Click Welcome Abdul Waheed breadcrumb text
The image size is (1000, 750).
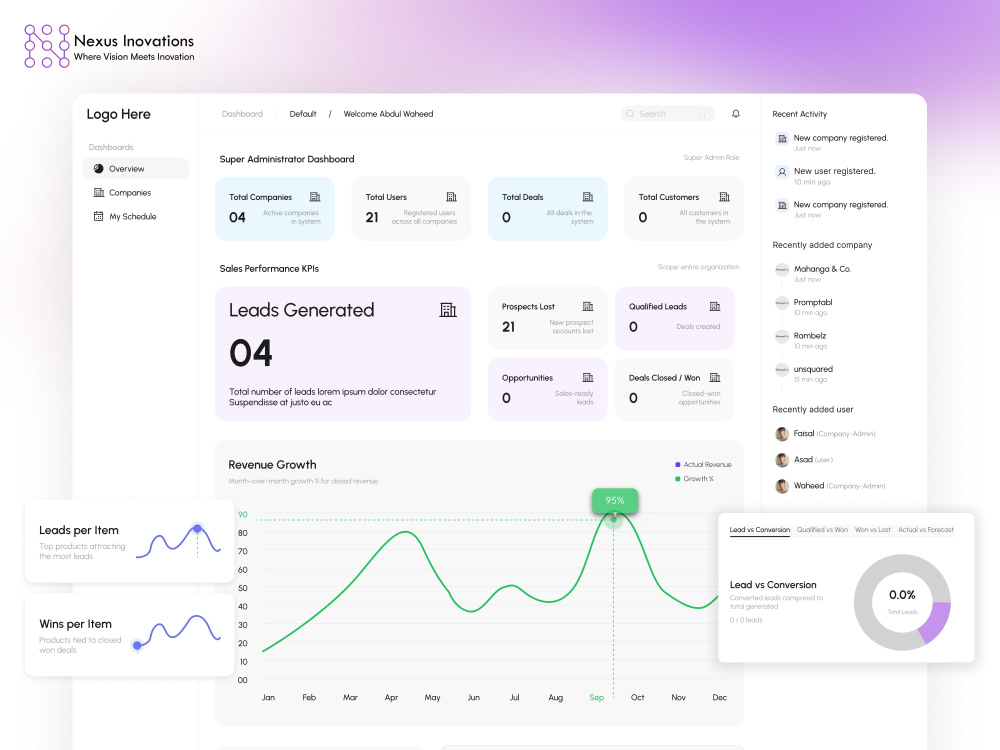388,114
